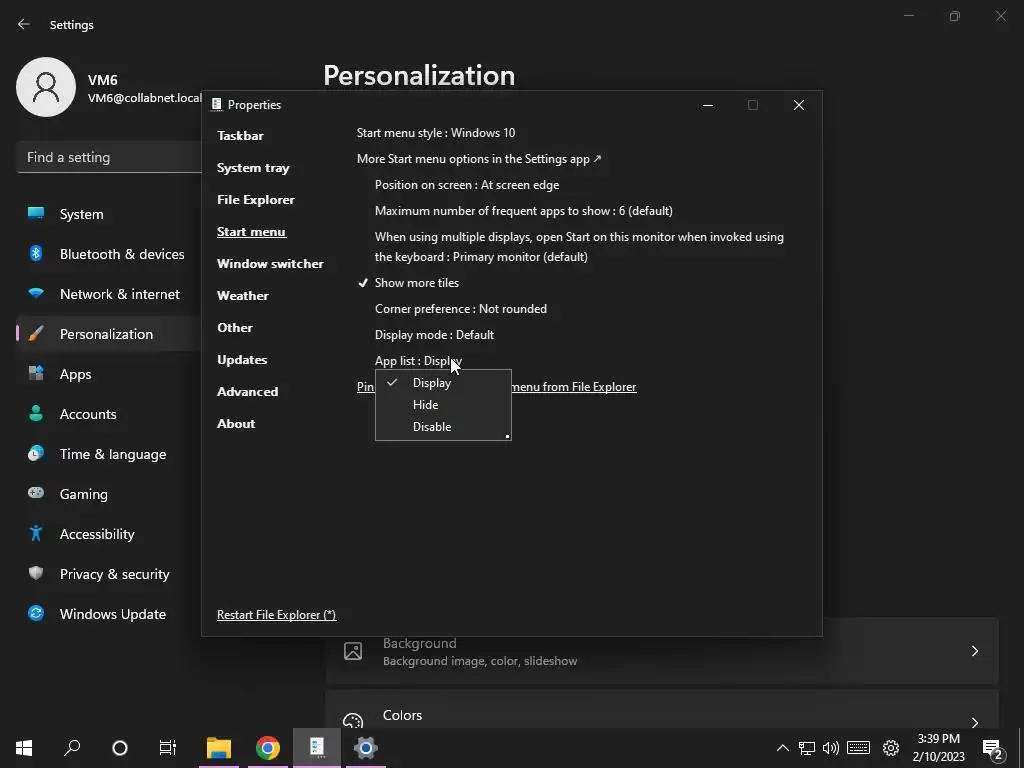The width and height of the screenshot is (1024, 768).
Task: Open the Other section
Action: pyautogui.click(x=235, y=328)
